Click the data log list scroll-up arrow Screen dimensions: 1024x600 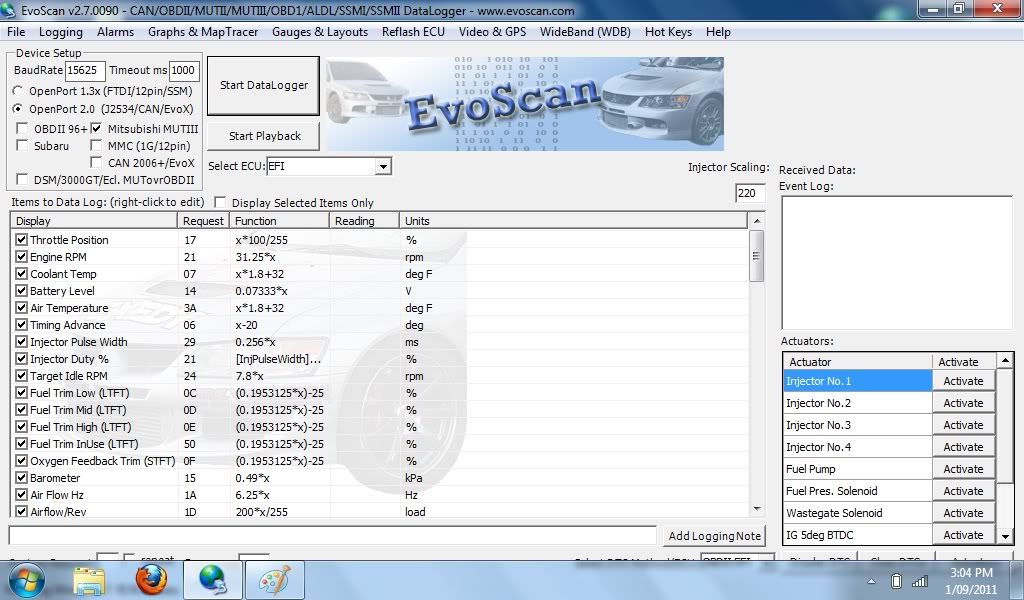pos(756,221)
